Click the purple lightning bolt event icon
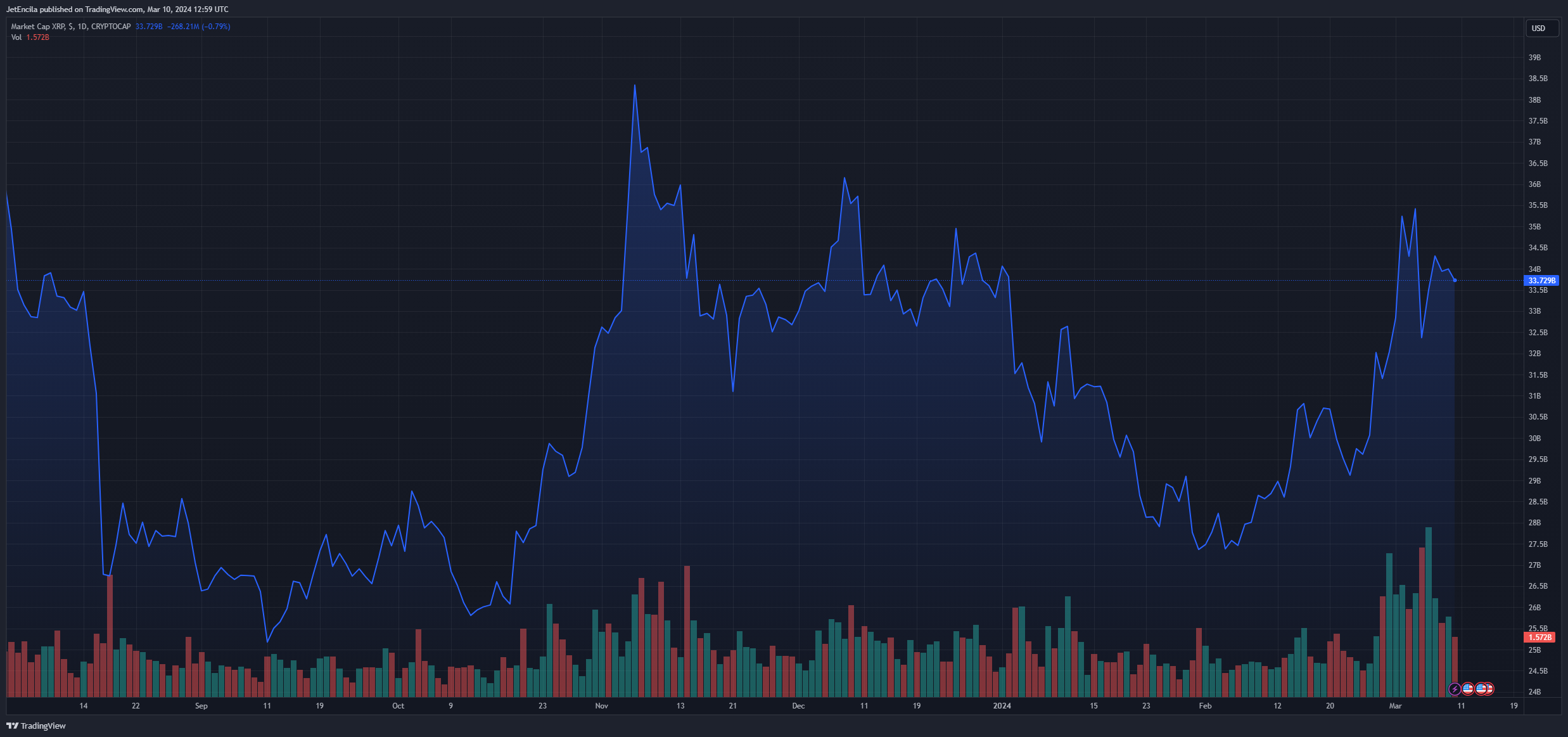 [1455, 688]
